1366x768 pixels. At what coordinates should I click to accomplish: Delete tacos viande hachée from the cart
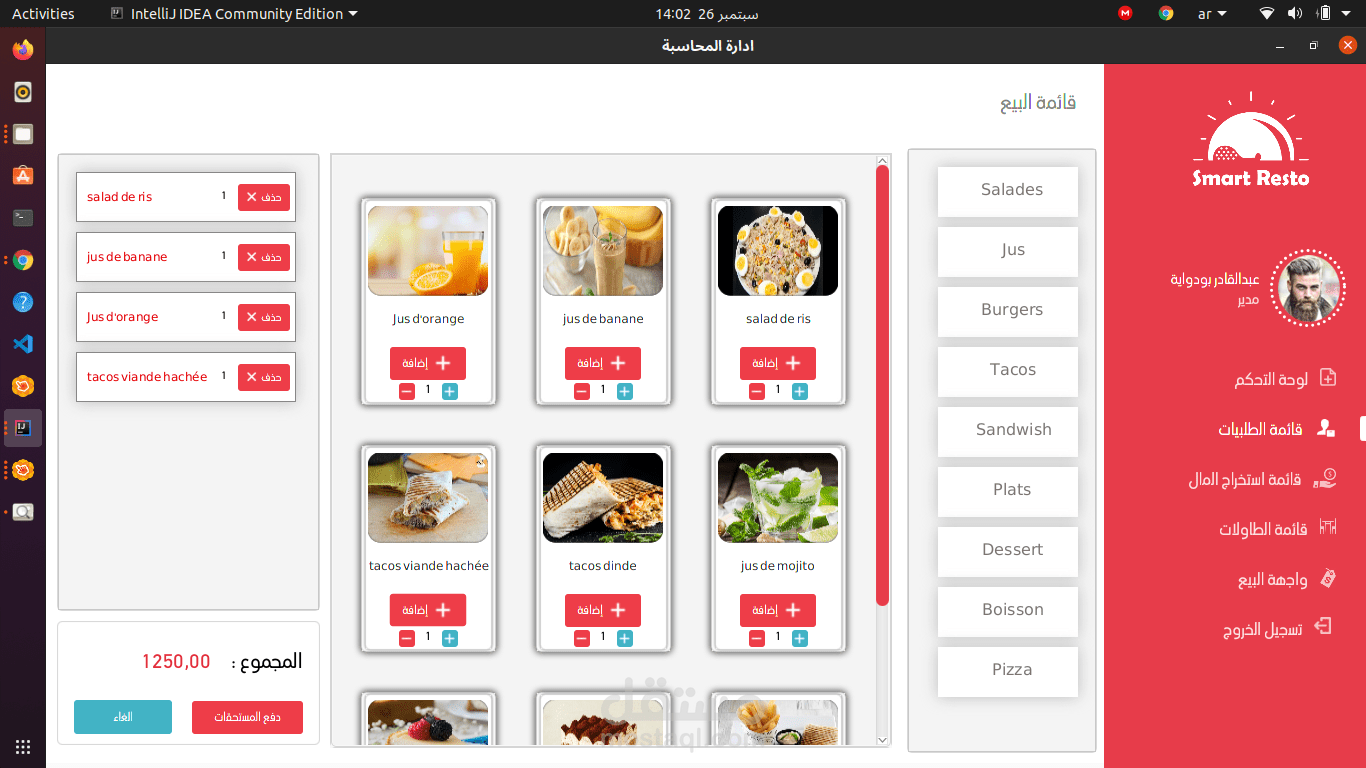pos(264,377)
